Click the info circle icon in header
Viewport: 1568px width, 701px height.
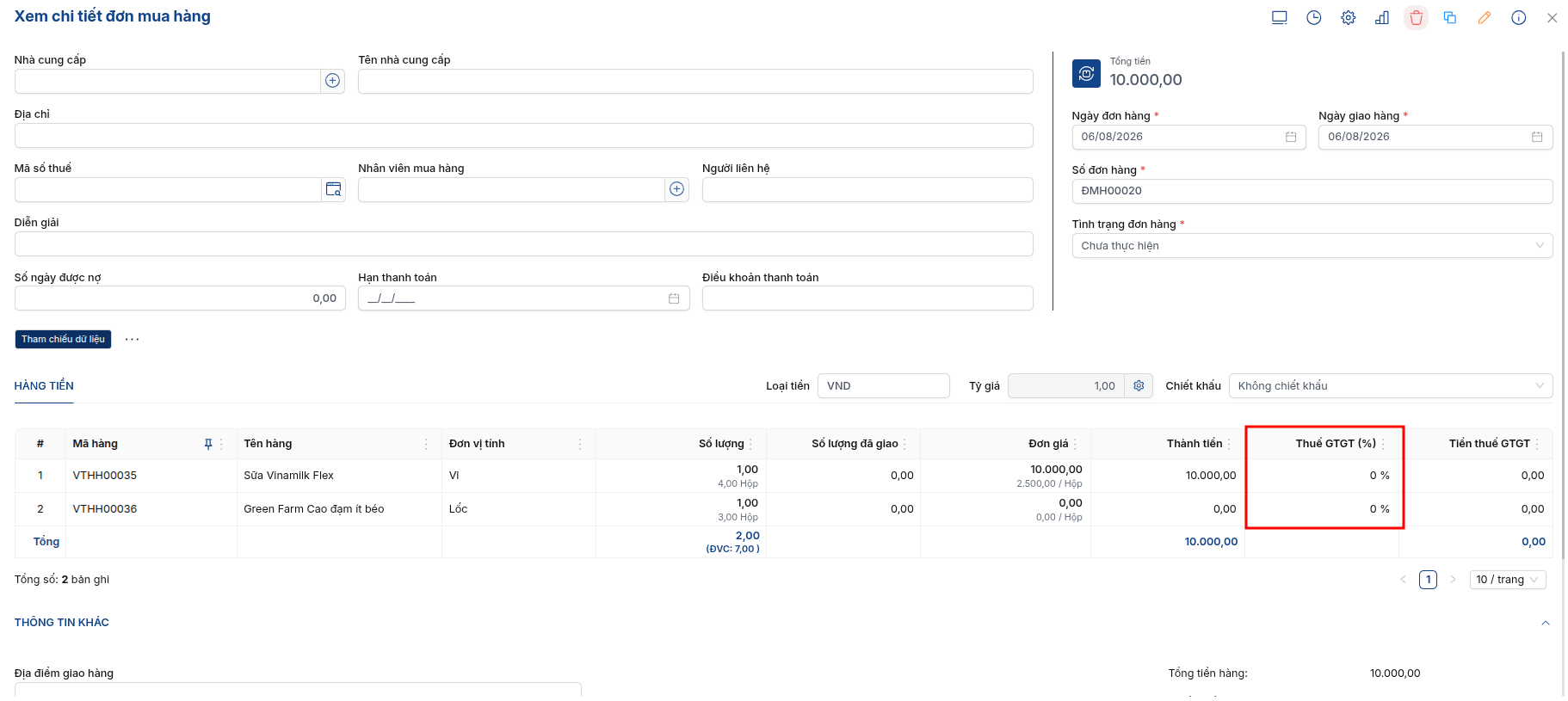[x=1518, y=17]
